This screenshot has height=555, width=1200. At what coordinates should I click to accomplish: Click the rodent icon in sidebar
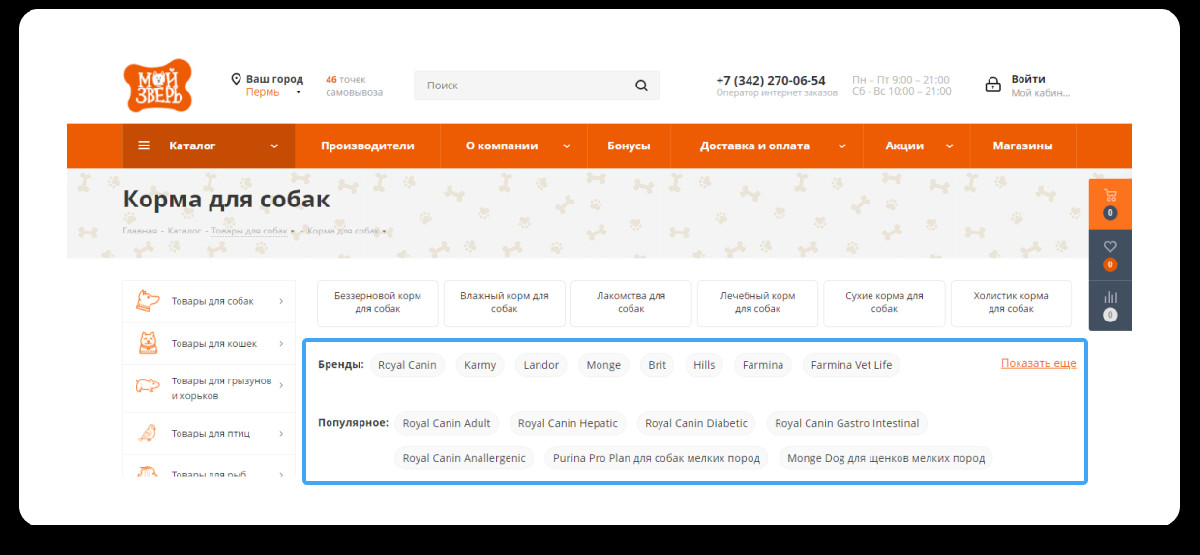[x=147, y=386]
